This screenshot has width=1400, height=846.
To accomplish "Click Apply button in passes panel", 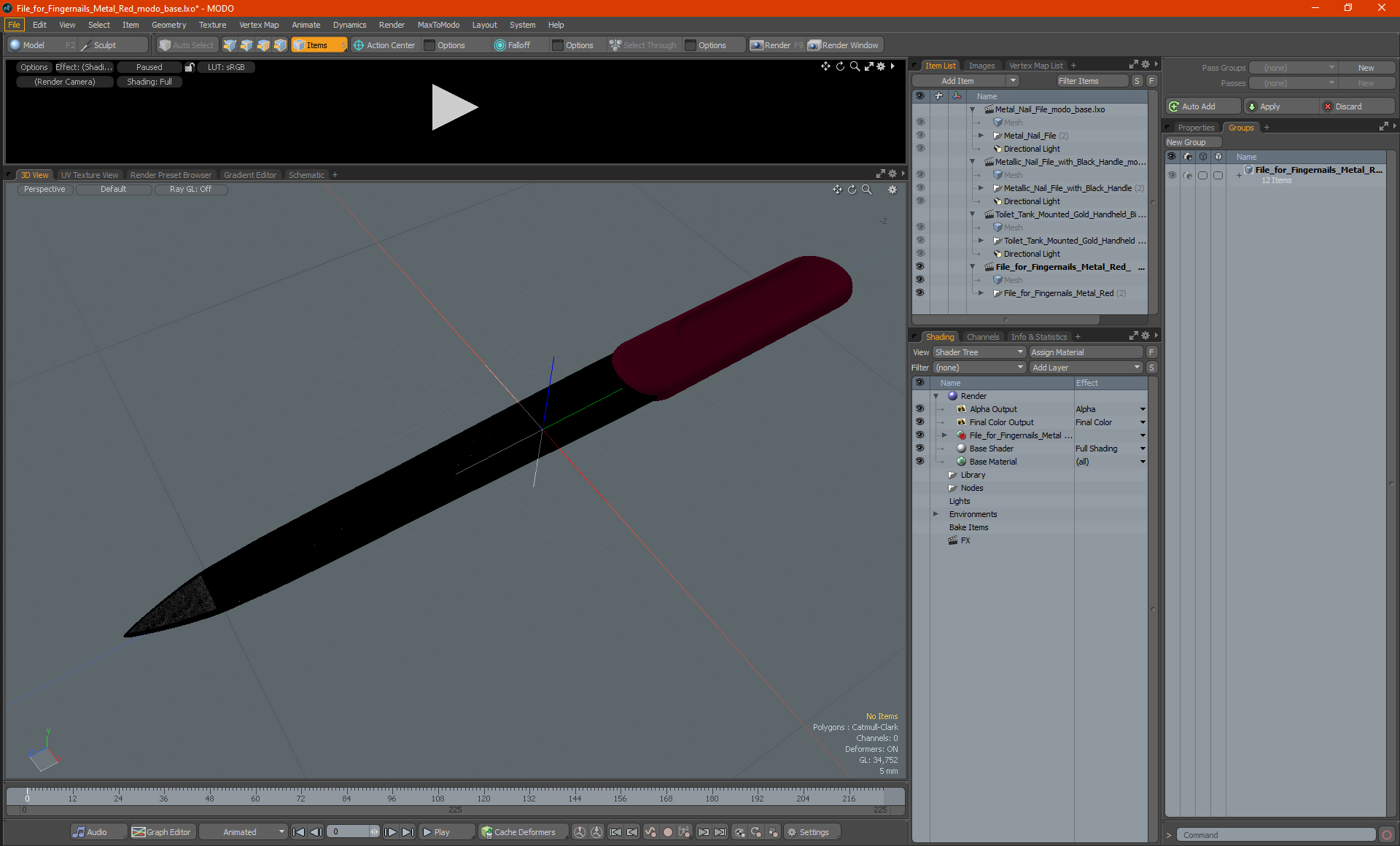I will pos(1280,106).
